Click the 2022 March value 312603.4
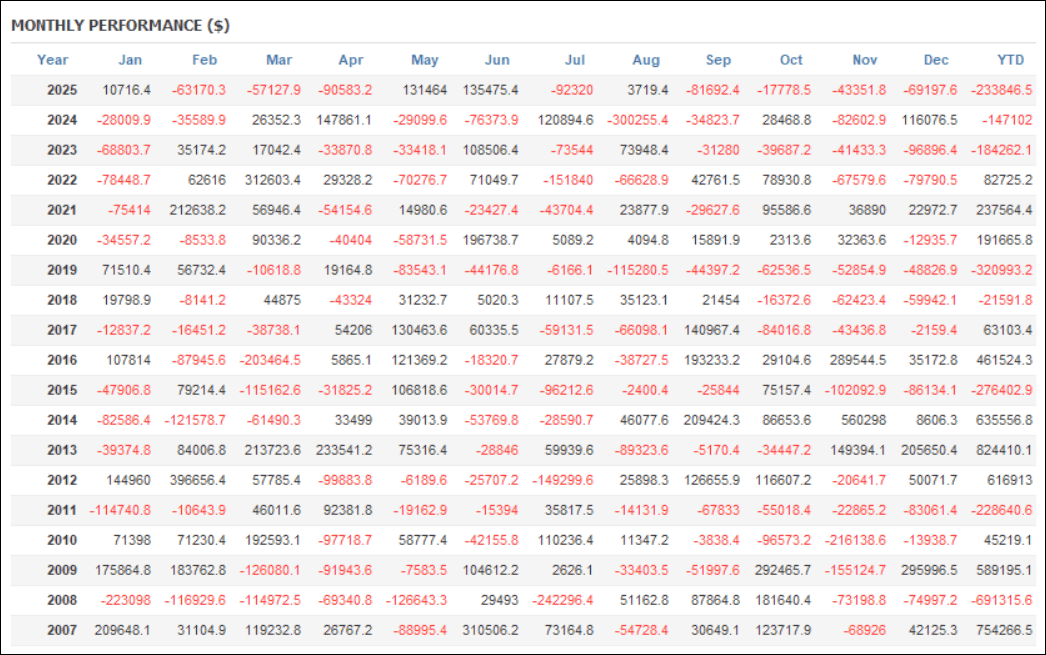 [270, 180]
